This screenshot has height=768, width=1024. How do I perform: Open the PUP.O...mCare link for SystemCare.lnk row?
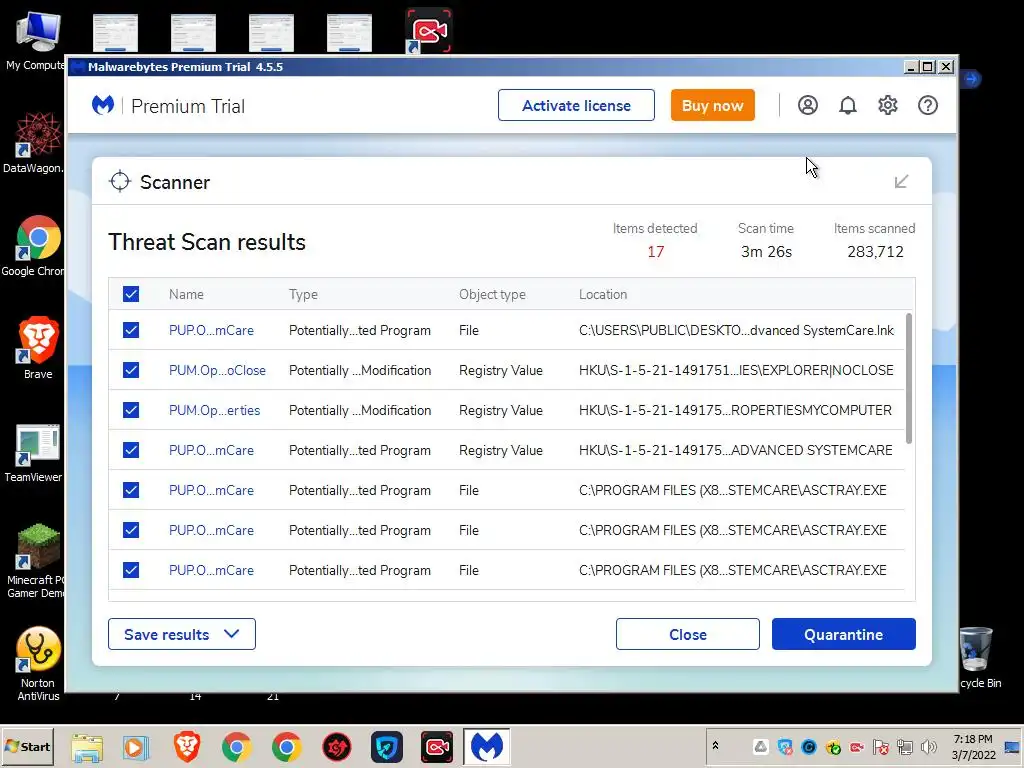(211, 330)
